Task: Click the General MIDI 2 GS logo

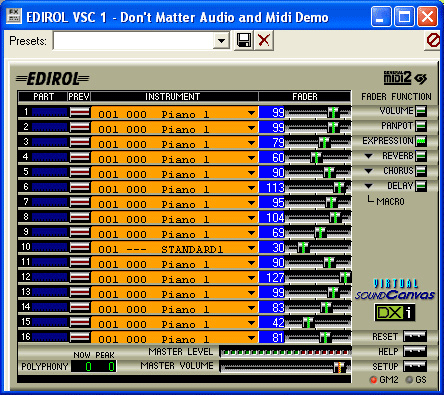Action: [x=405, y=78]
